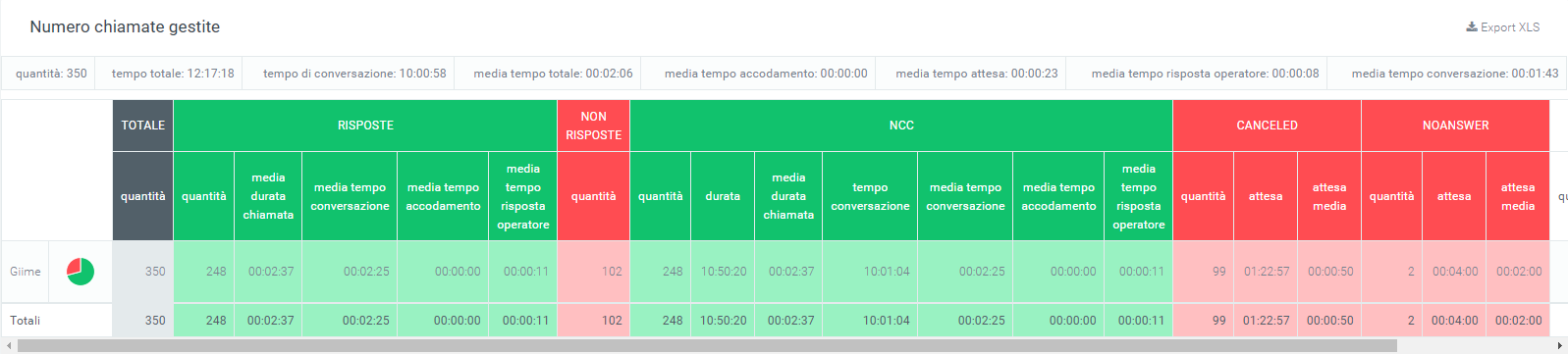Click the horizontal scrollbar thumb
Screen dimensions: 1568x354
(x=707, y=345)
